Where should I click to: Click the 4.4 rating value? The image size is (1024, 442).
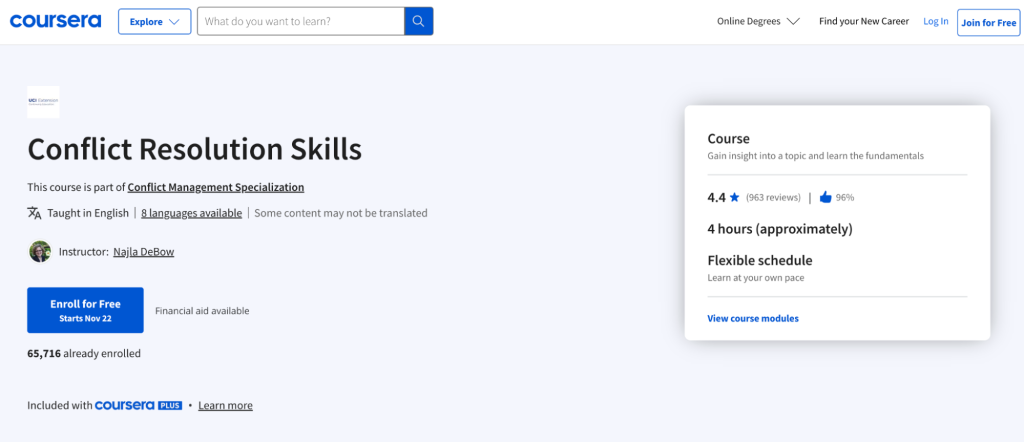click(716, 197)
